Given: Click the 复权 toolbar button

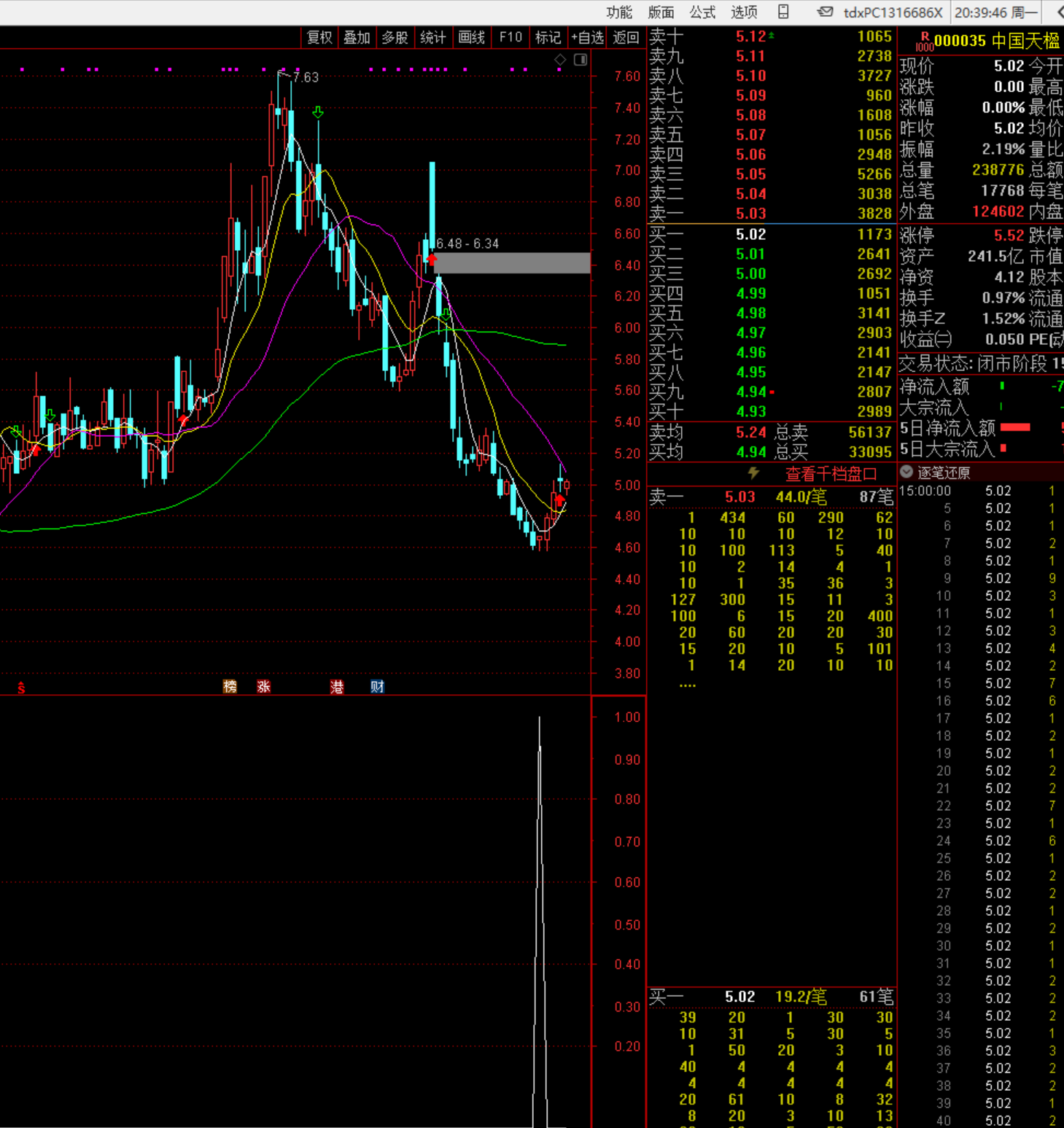Looking at the screenshot, I should (x=319, y=37).
